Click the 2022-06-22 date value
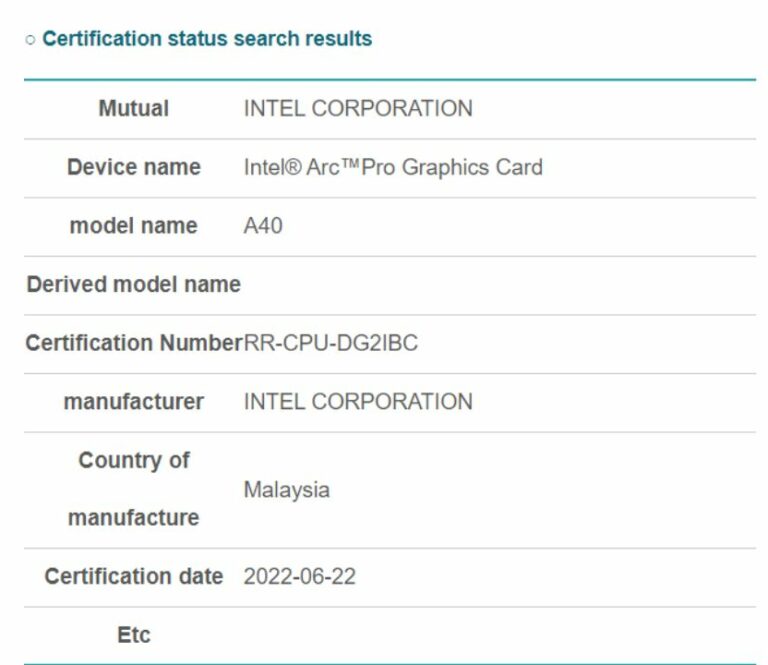Viewport: 768px width, 665px height. [x=299, y=577]
